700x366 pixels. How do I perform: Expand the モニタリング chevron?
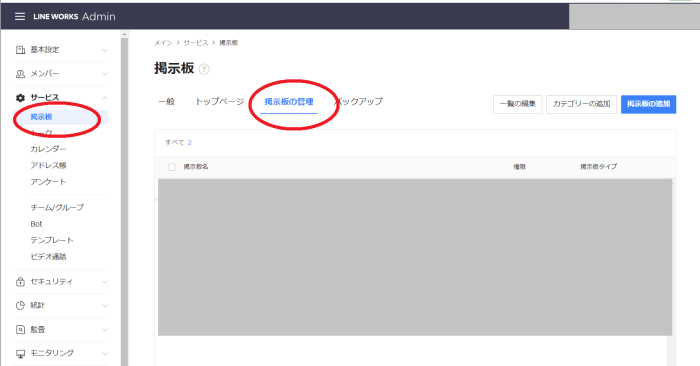tap(104, 354)
